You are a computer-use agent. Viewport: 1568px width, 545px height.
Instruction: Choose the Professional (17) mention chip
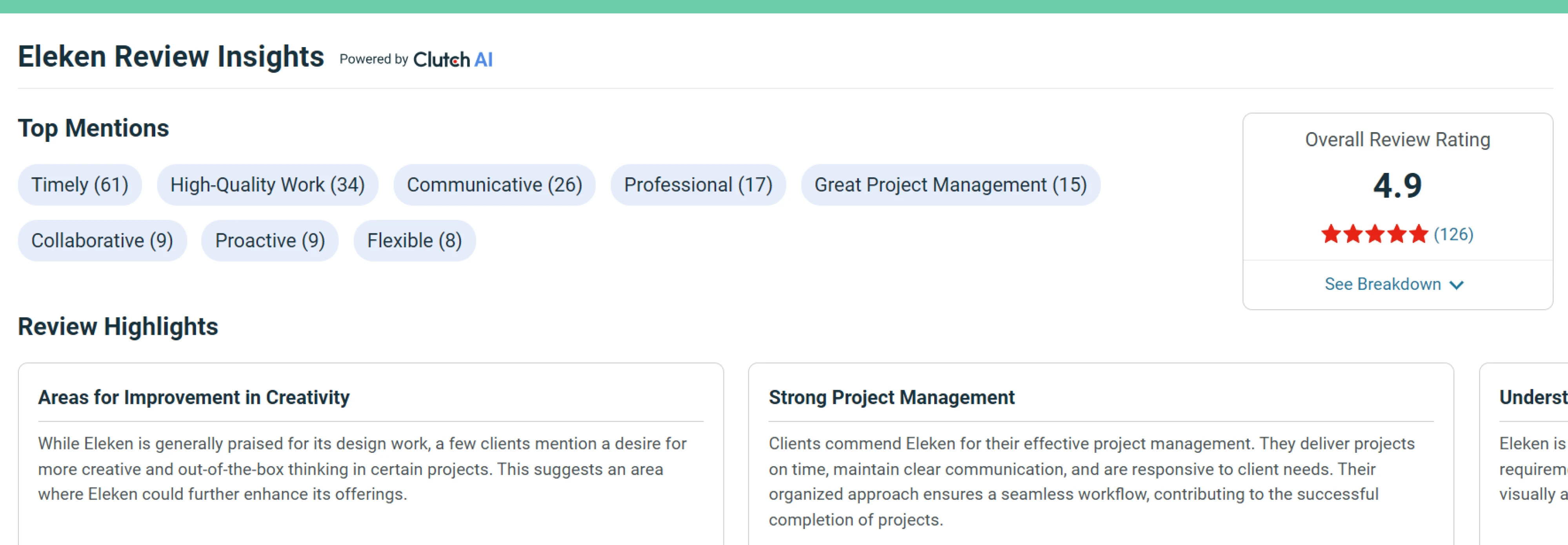(698, 185)
